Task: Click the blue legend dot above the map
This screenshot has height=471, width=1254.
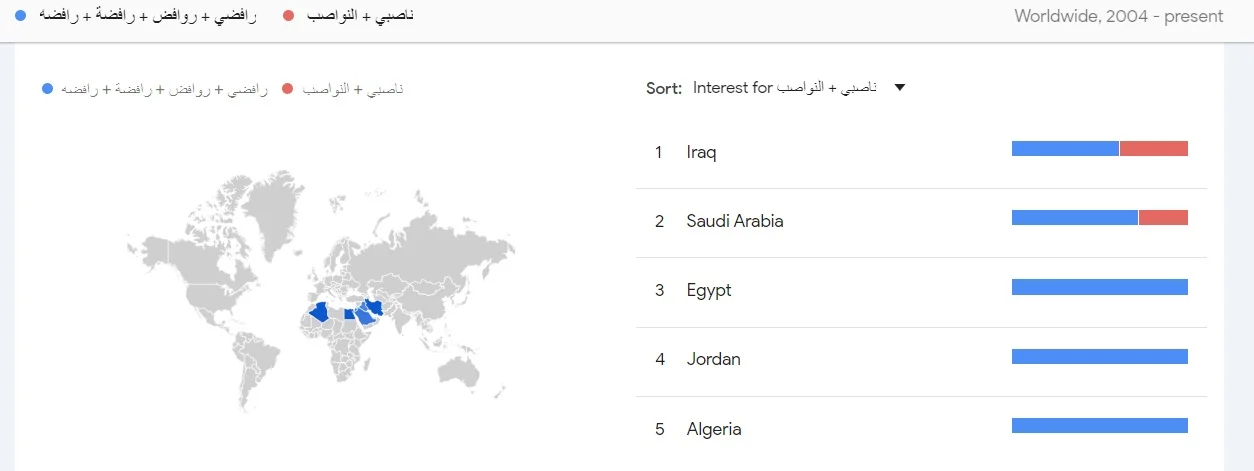Action: [x=47, y=89]
